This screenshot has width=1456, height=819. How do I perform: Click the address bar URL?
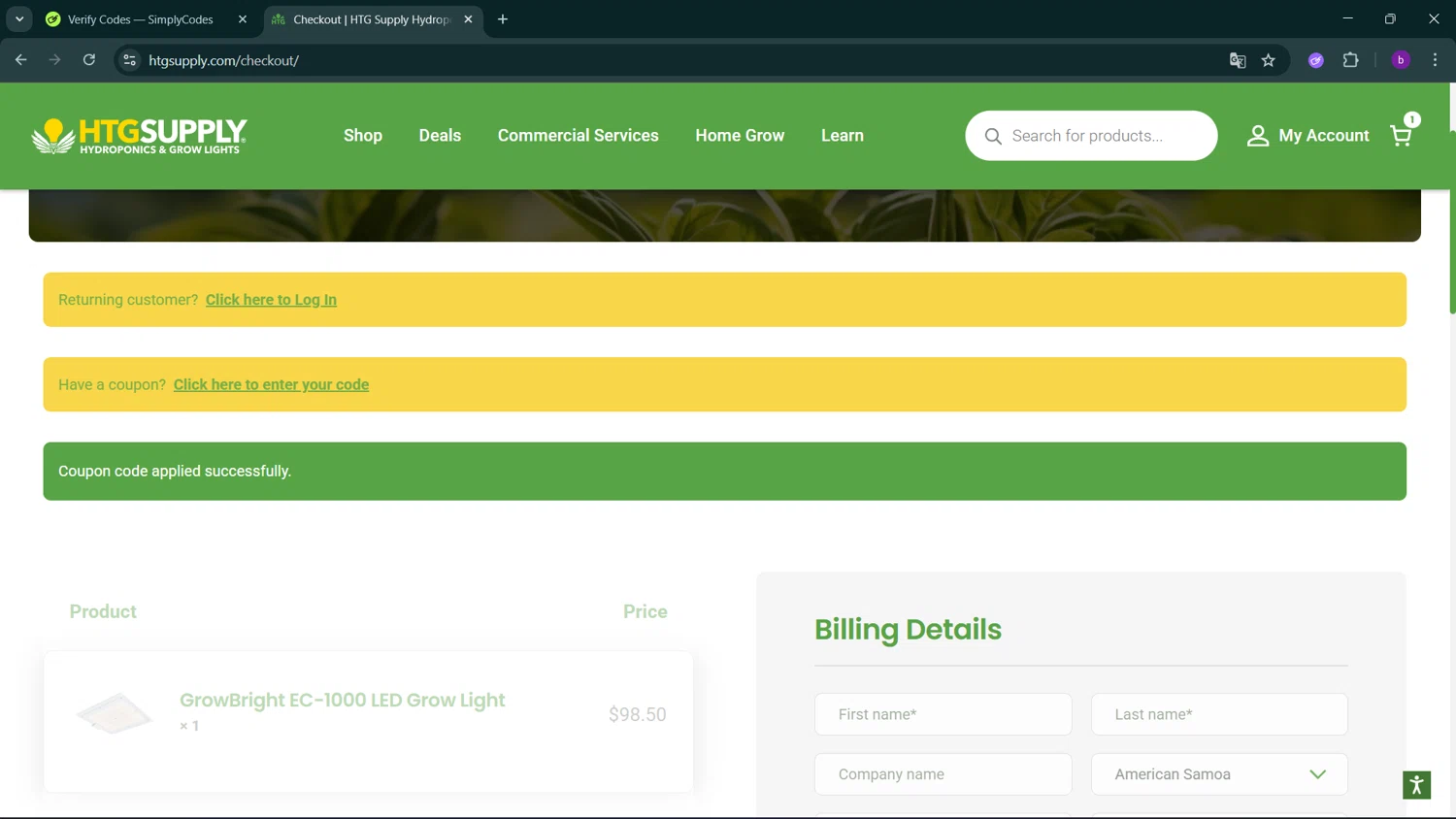pyautogui.click(x=223, y=60)
